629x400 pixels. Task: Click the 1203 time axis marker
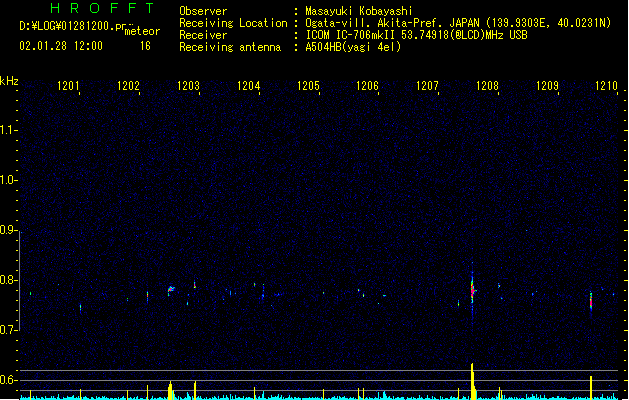pyautogui.click(x=188, y=85)
